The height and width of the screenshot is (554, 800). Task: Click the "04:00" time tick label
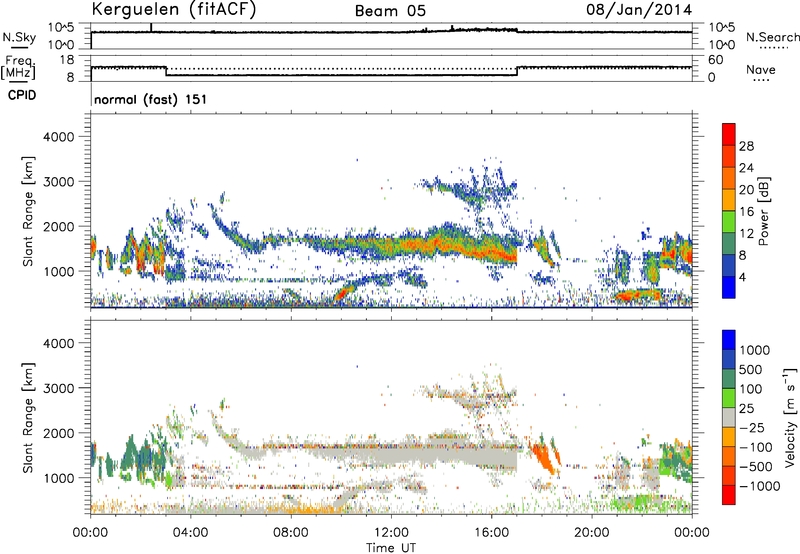(x=190, y=533)
